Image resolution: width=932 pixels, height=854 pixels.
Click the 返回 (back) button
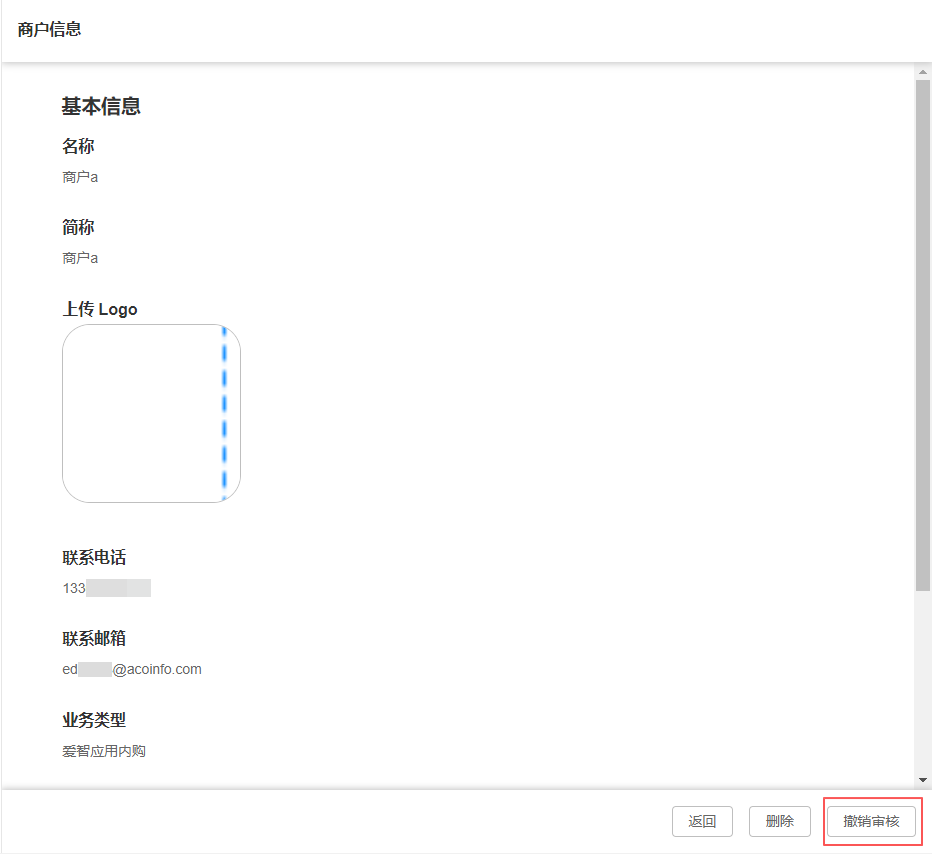click(x=702, y=821)
